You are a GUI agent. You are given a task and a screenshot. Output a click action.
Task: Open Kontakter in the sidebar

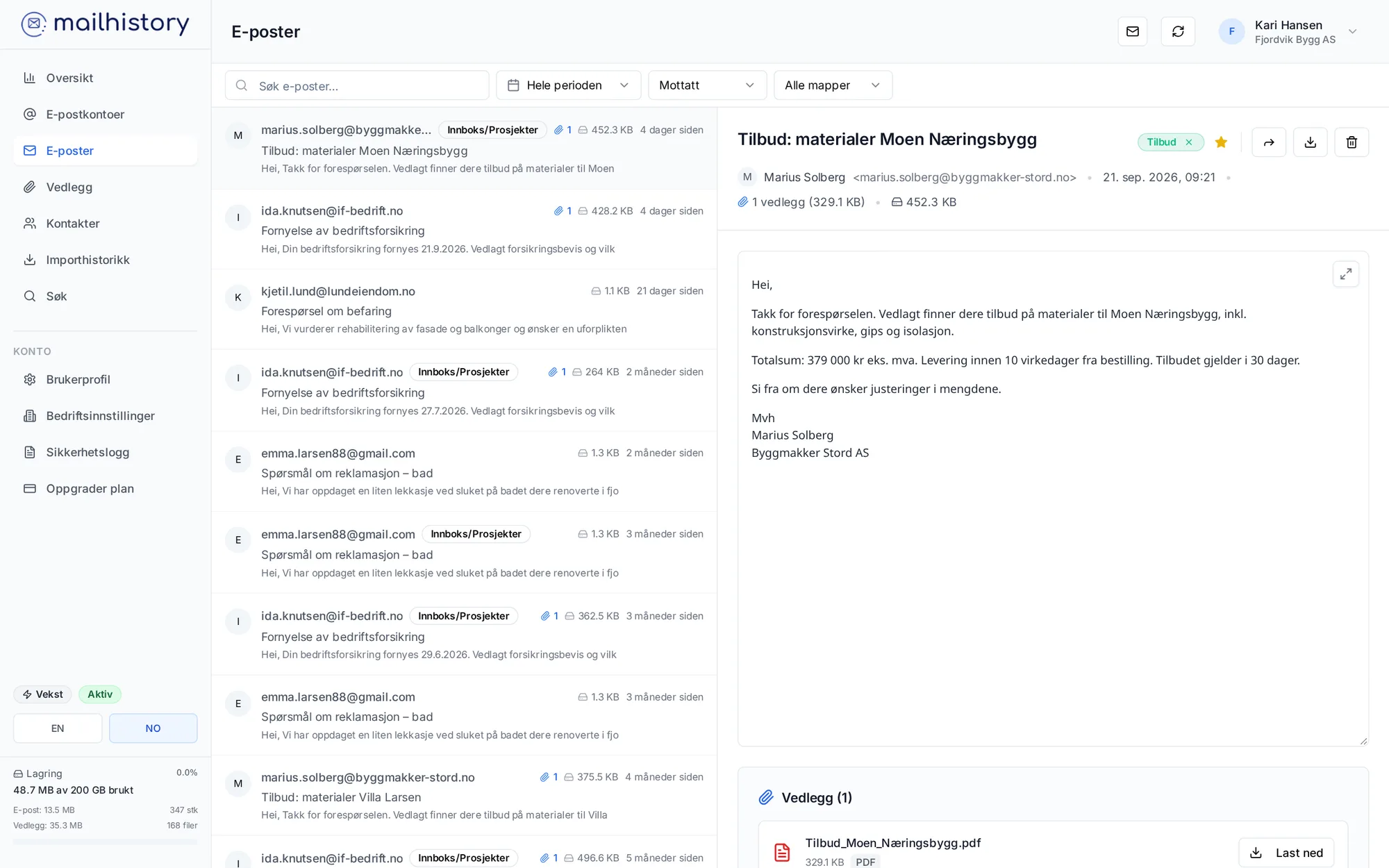[106, 224]
